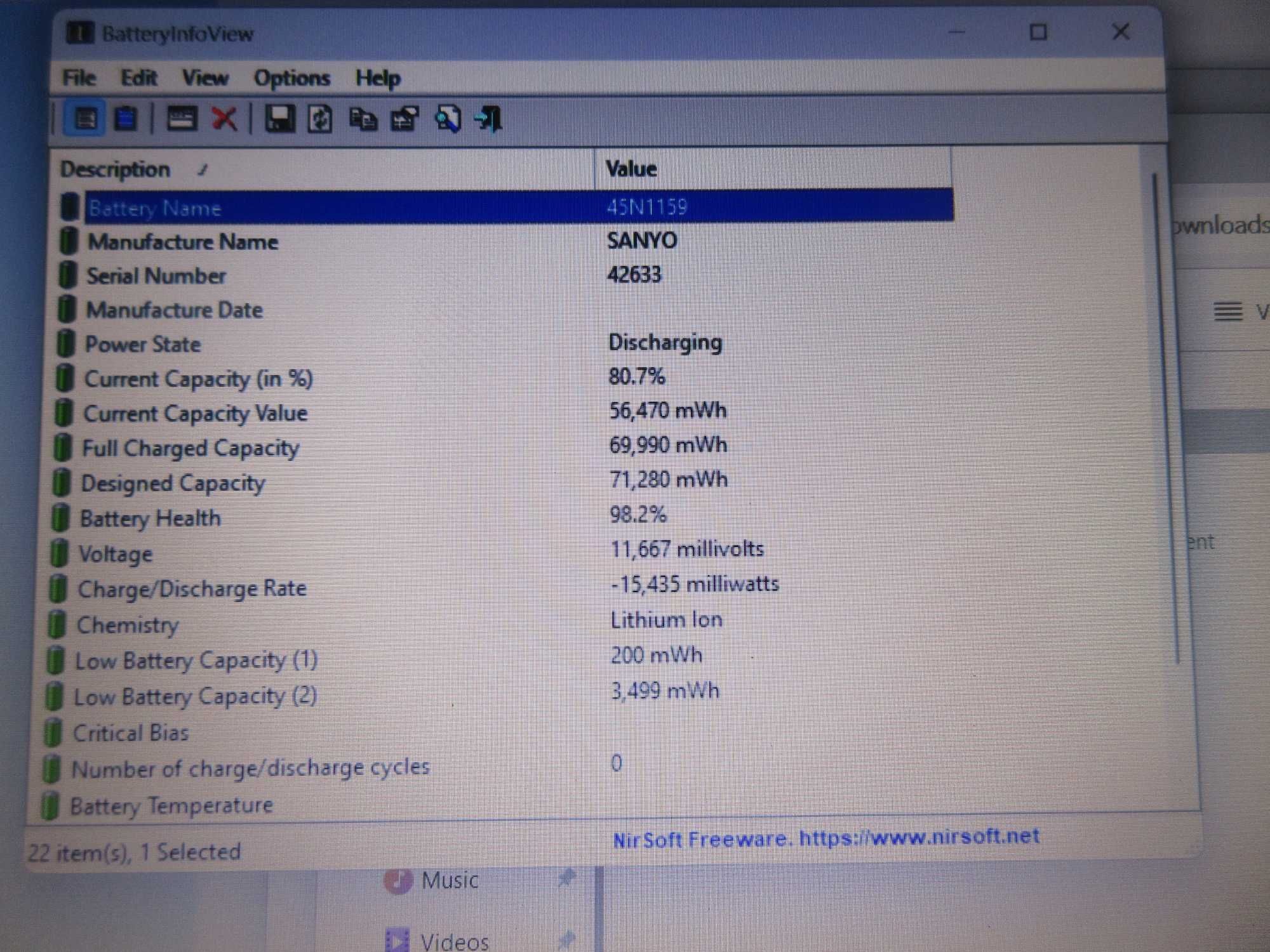Click the red X delete toolbar icon
The height and width of the screenshot is (952, 1270).
224,119
